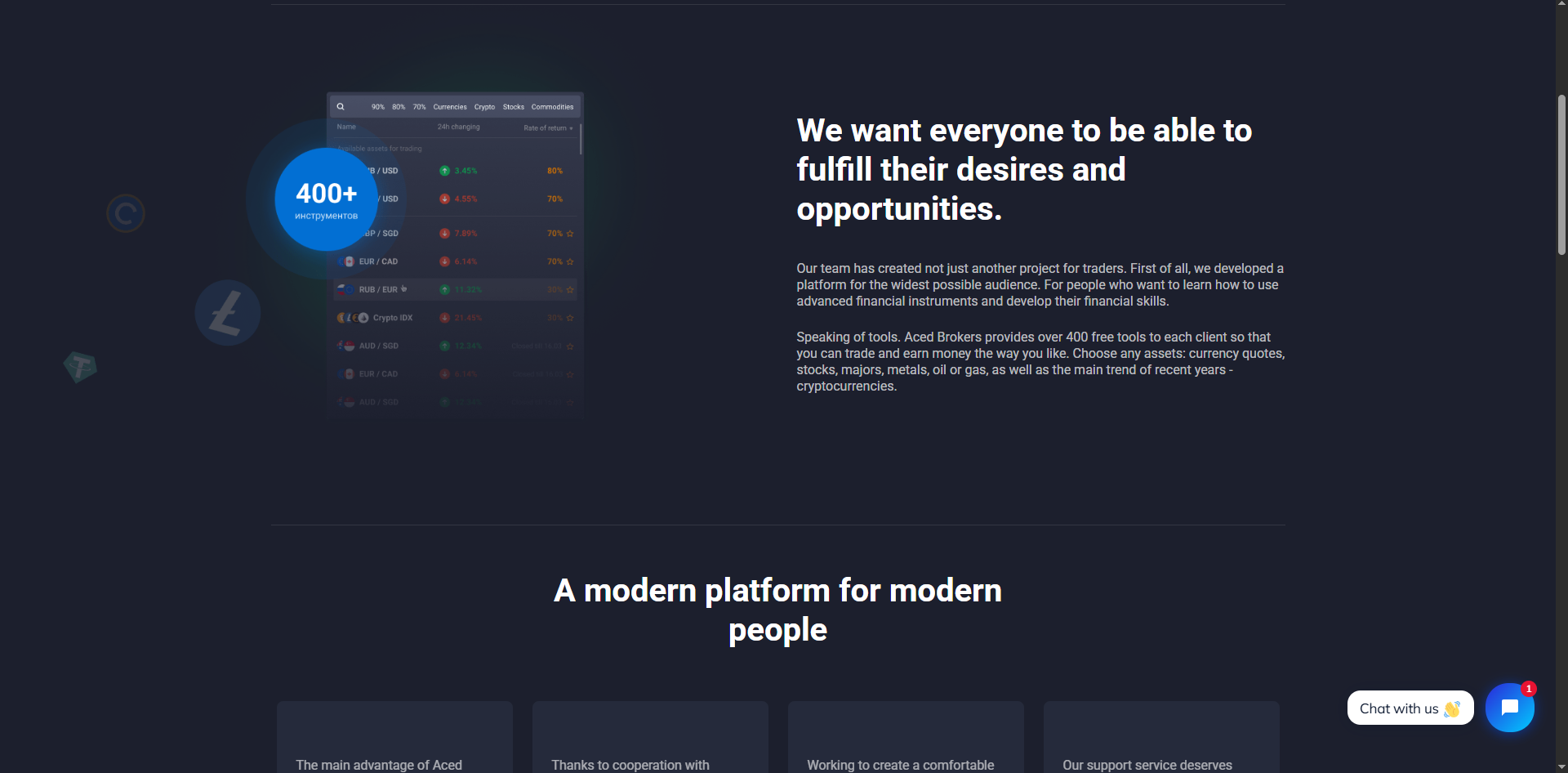1568x773 pixels.
Task: Switch to the Currencies tab
Action: 450,107
